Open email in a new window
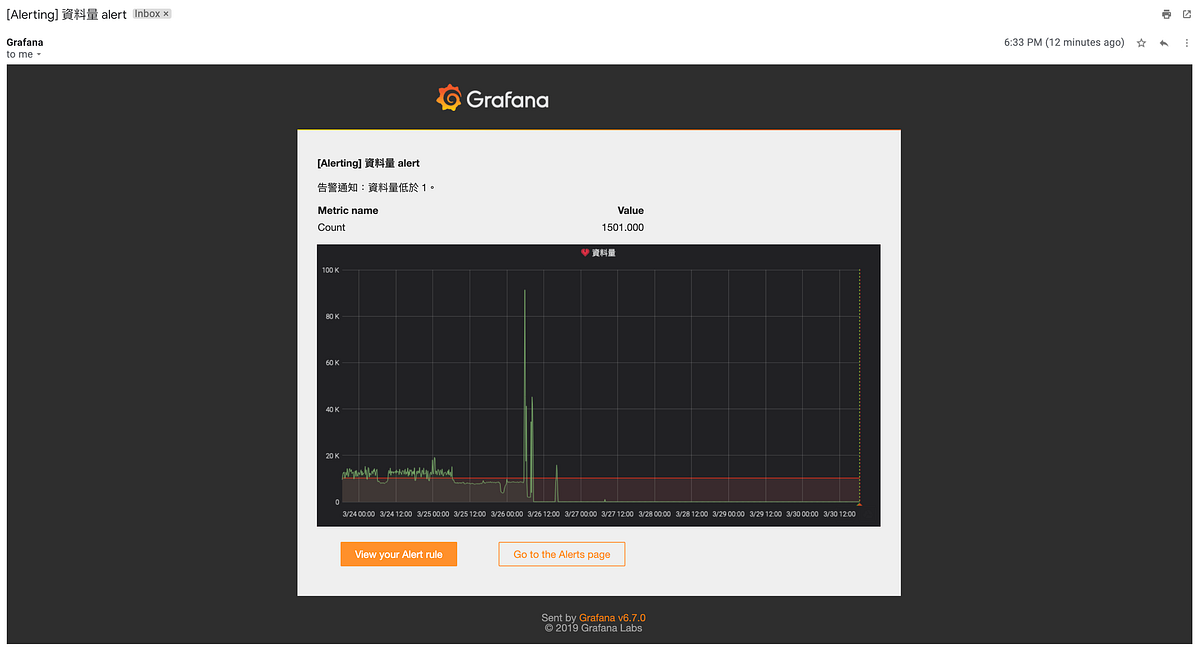Viewport: 1200px width, 651px height. [1186, 14]
